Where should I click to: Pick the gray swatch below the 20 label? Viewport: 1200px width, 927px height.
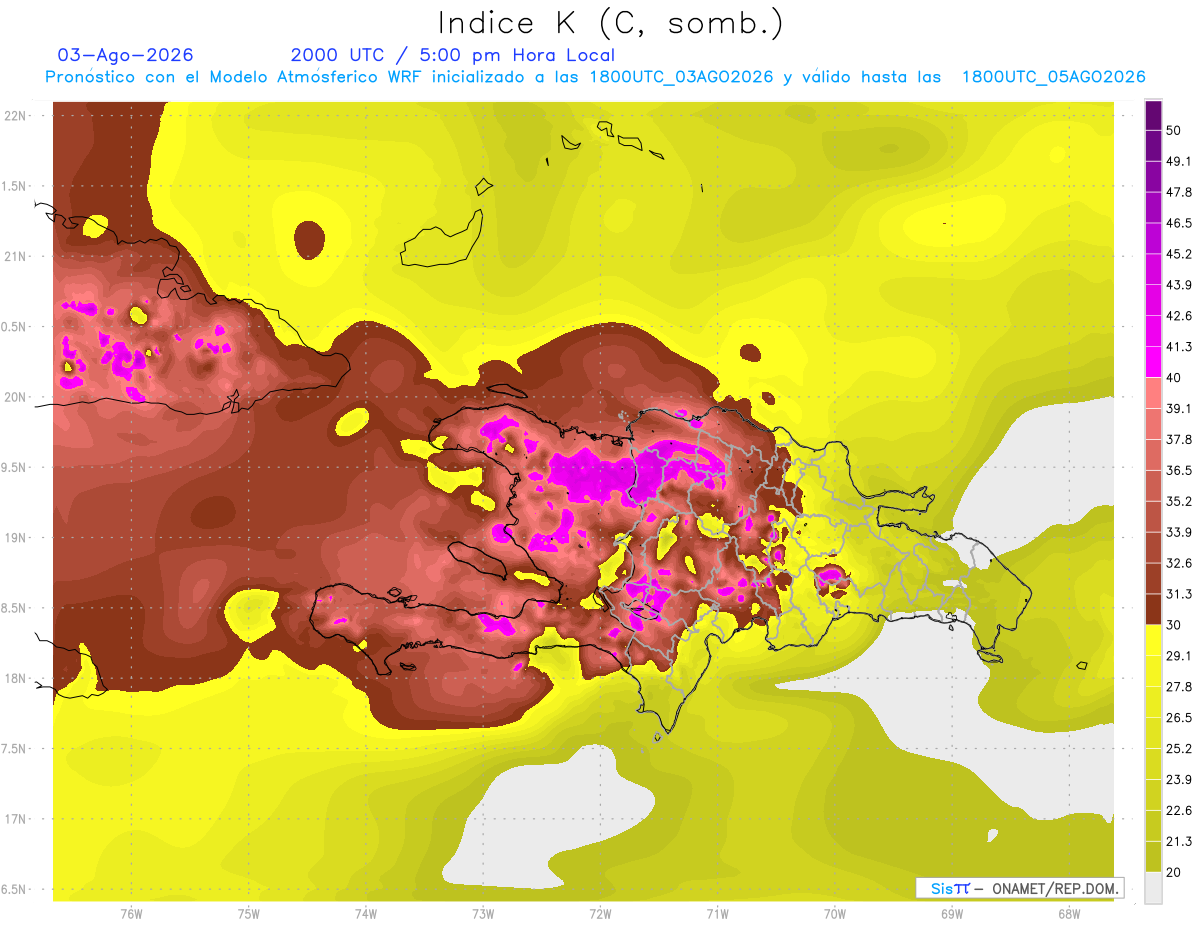coord(1154,887)
